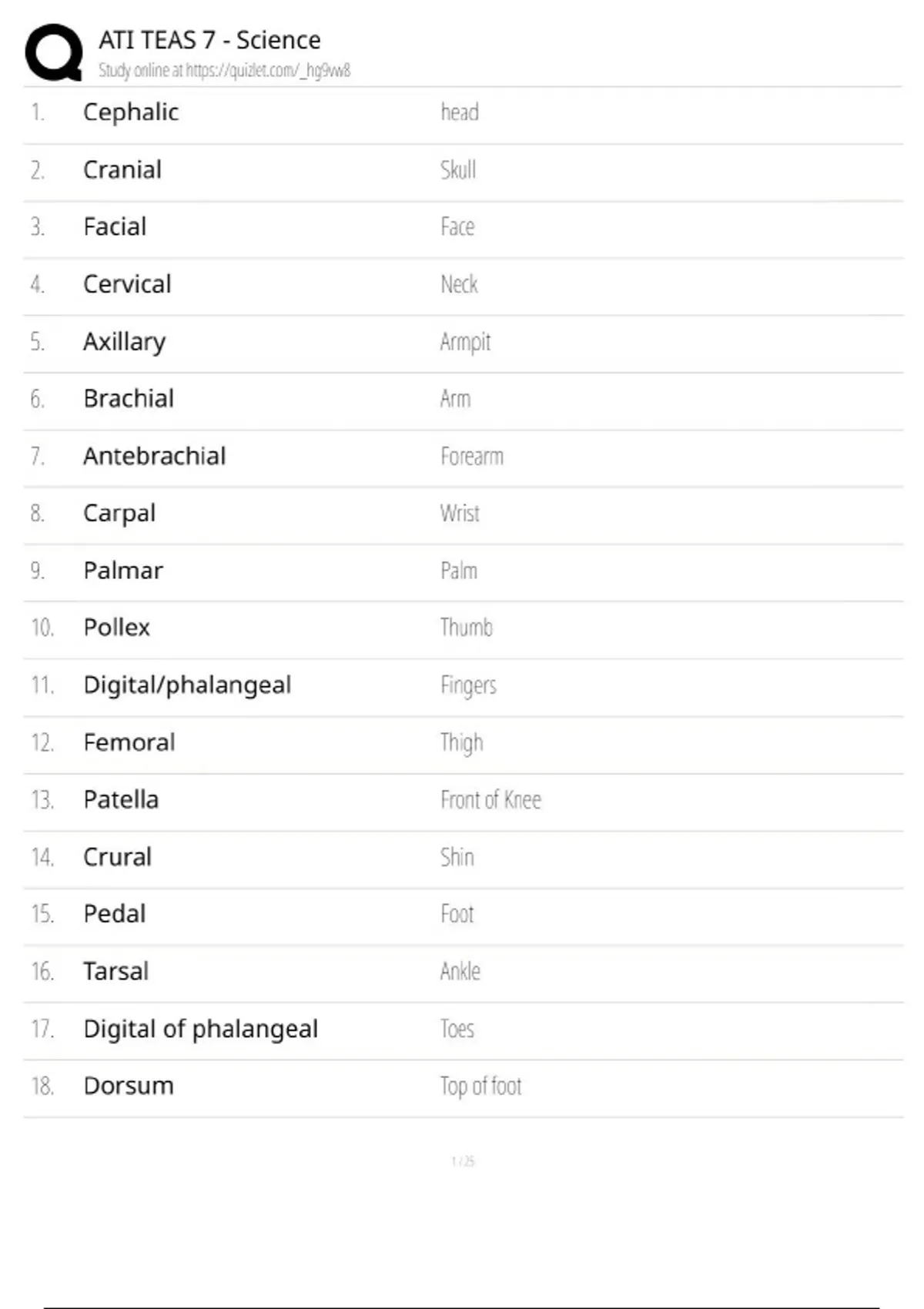Click the page number indicator 1/25

coord(463,1161)
